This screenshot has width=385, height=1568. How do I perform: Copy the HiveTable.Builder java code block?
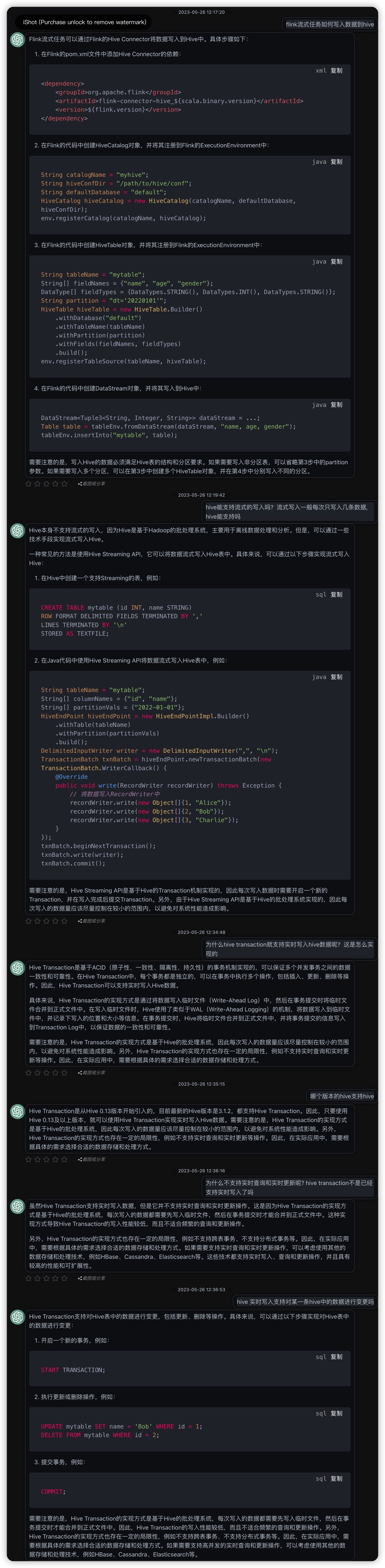336,262
